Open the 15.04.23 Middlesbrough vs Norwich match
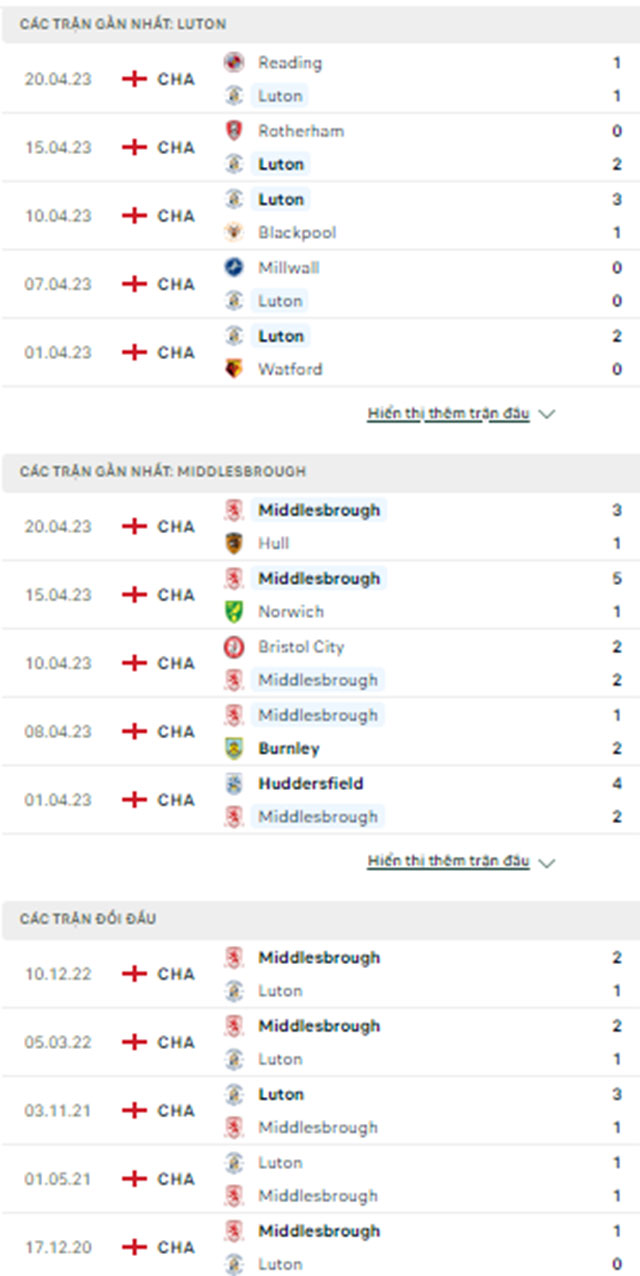Screen dimensions: 640x1276 point(320,595)
